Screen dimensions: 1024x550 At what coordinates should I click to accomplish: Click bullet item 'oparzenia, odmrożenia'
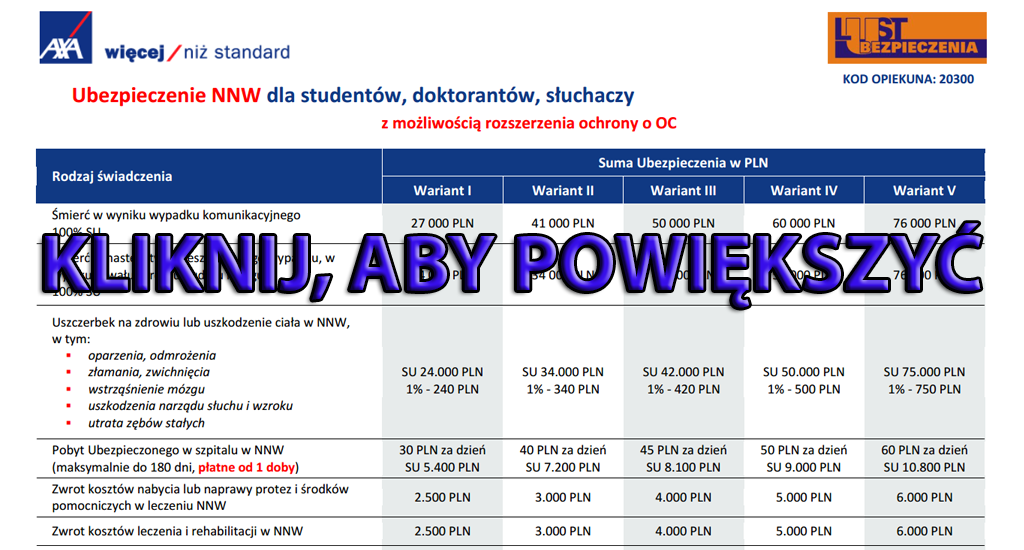coord(152,355)
